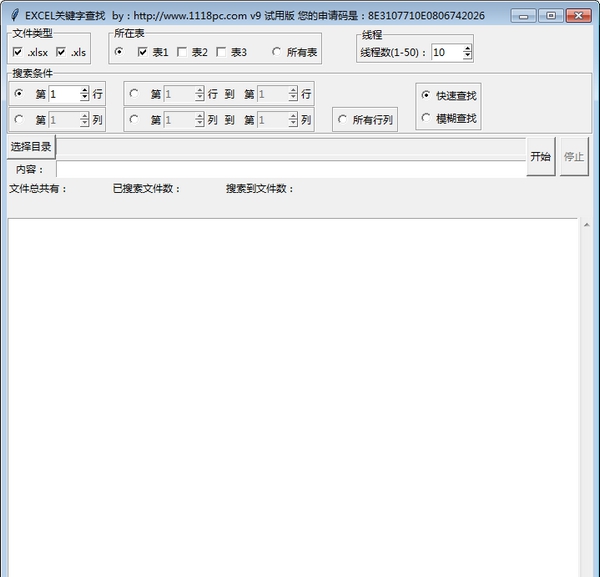
Task: Click the 线程数 value field showing 10
Action: pos(446,52)
